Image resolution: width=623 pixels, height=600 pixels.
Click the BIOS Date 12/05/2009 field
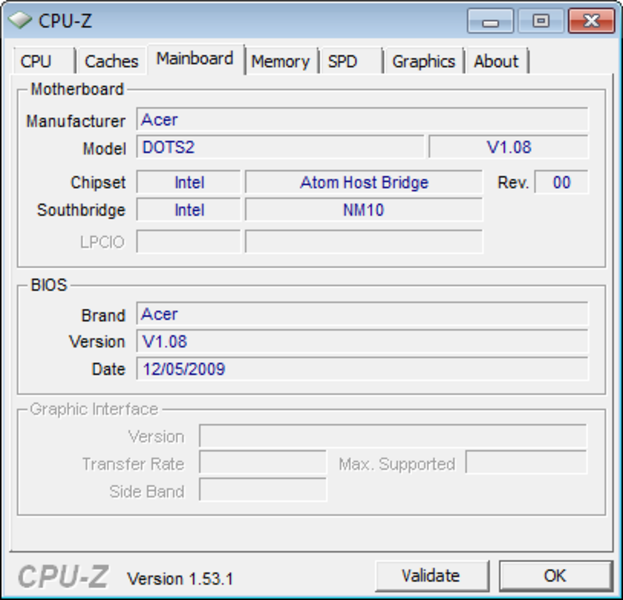pyautogui.click(x=362, y=369)
